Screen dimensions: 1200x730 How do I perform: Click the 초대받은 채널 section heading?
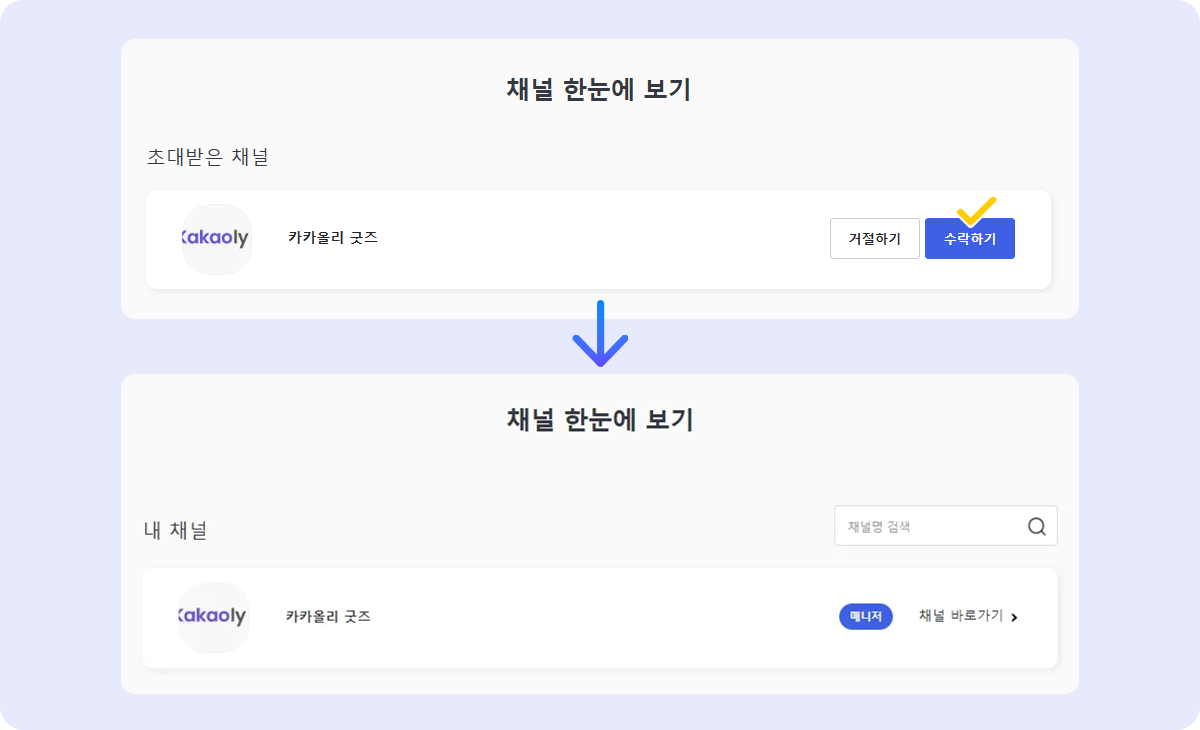click(207, 157)
